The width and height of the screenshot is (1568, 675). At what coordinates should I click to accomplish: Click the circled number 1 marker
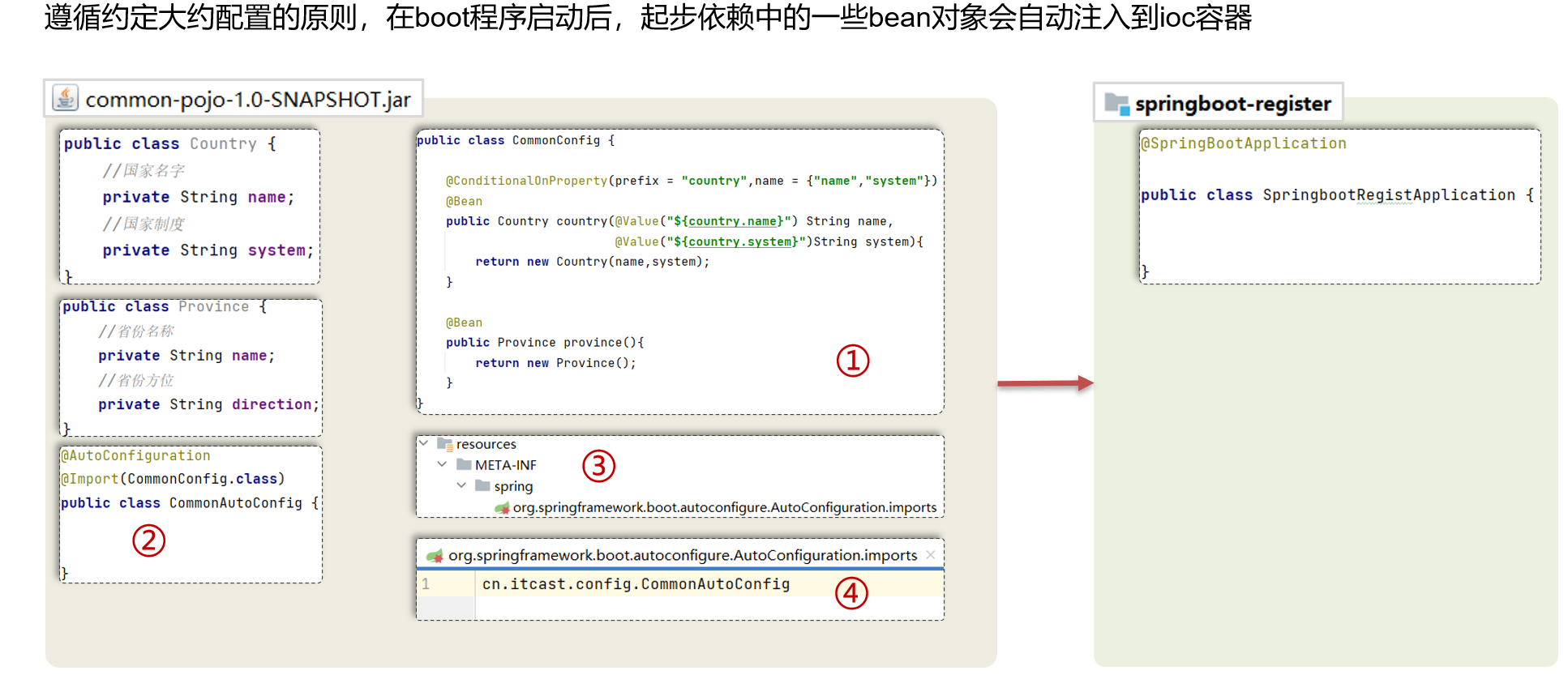[x=852, y=361]
